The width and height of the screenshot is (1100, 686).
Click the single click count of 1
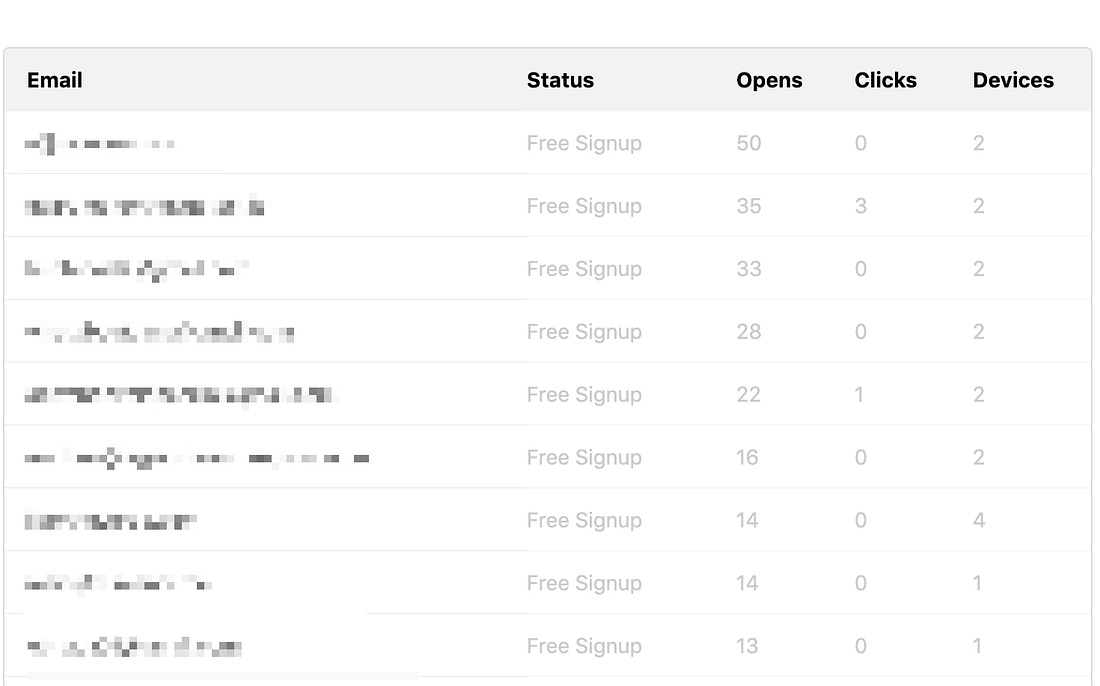(859, 395)
